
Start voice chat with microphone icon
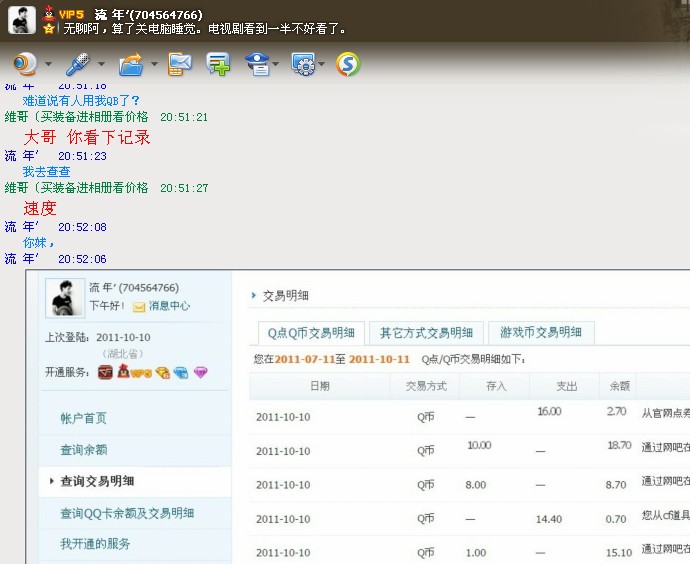tap(78, 64)
